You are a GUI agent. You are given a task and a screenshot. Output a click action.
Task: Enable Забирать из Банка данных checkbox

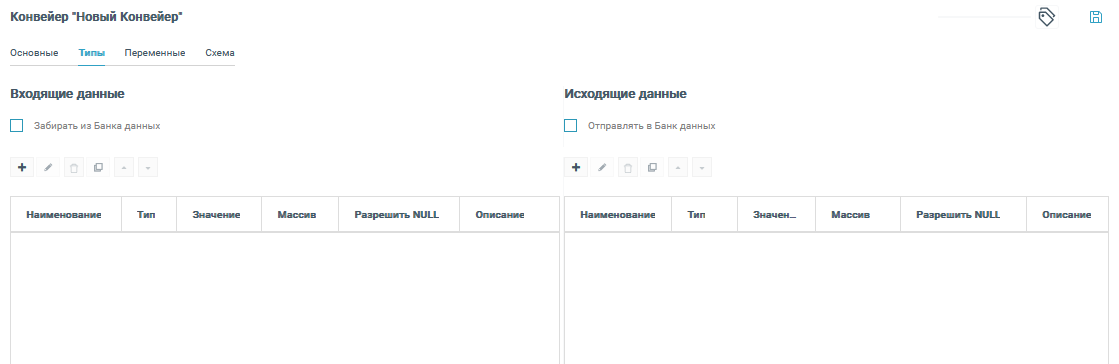coord(16,126)
